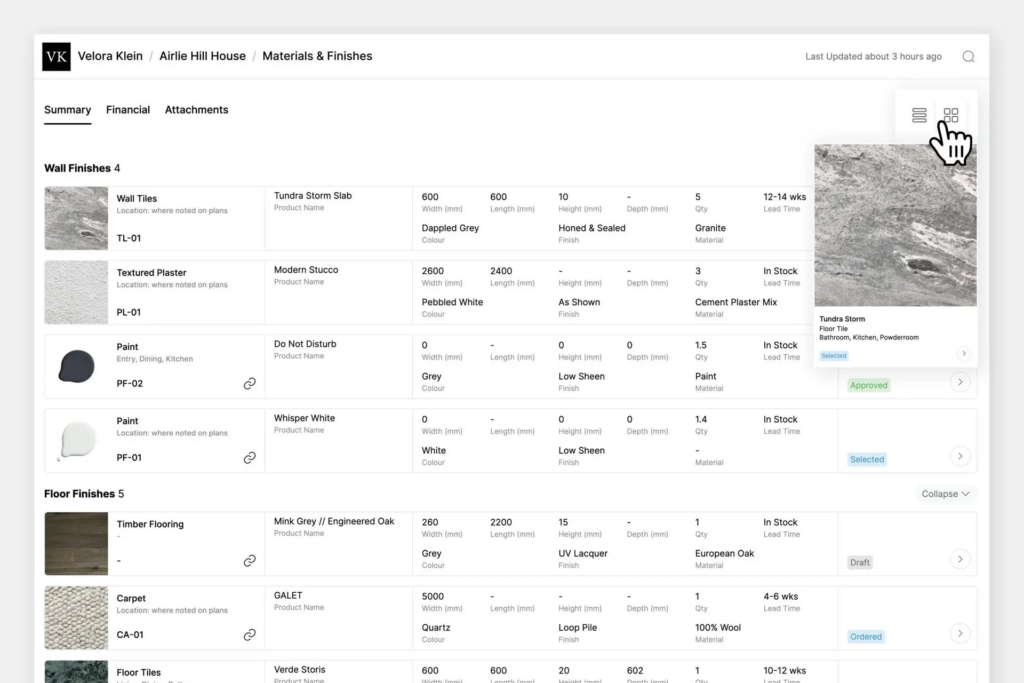Open link icon on PF-02 paint row
The width and height of the screenshot is (1024, 683).
(x=249, y=383)
